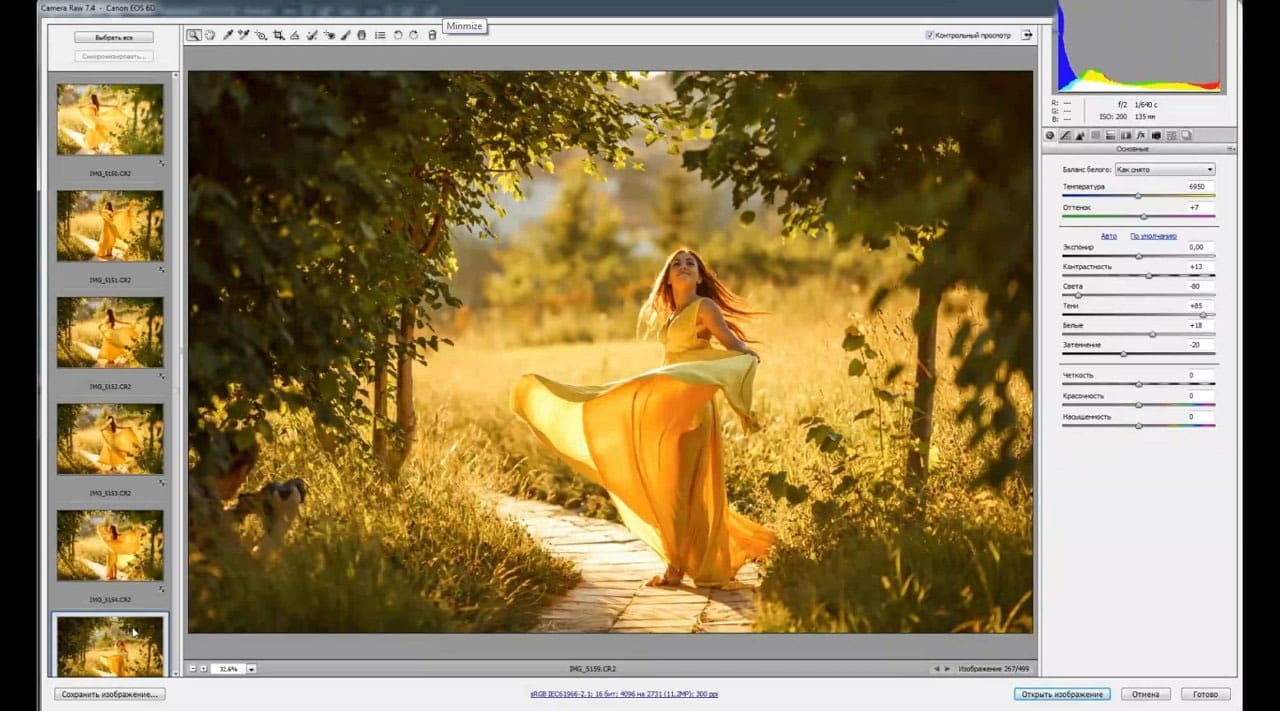
Task: Open the zoom level dropdown arrow
Action: (x=252, y=668)
